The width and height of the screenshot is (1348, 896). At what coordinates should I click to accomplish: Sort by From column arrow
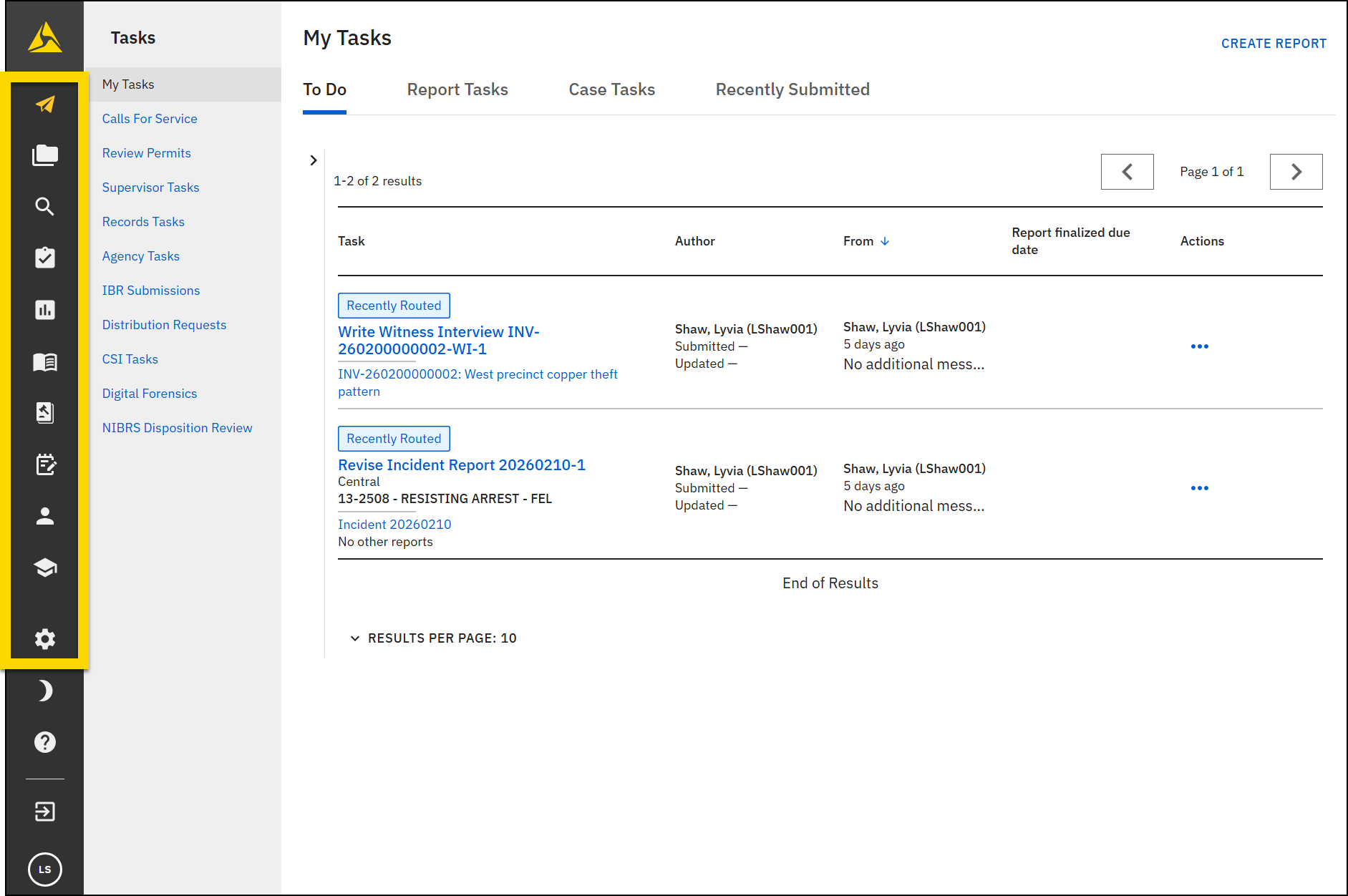tap(886, 241)
